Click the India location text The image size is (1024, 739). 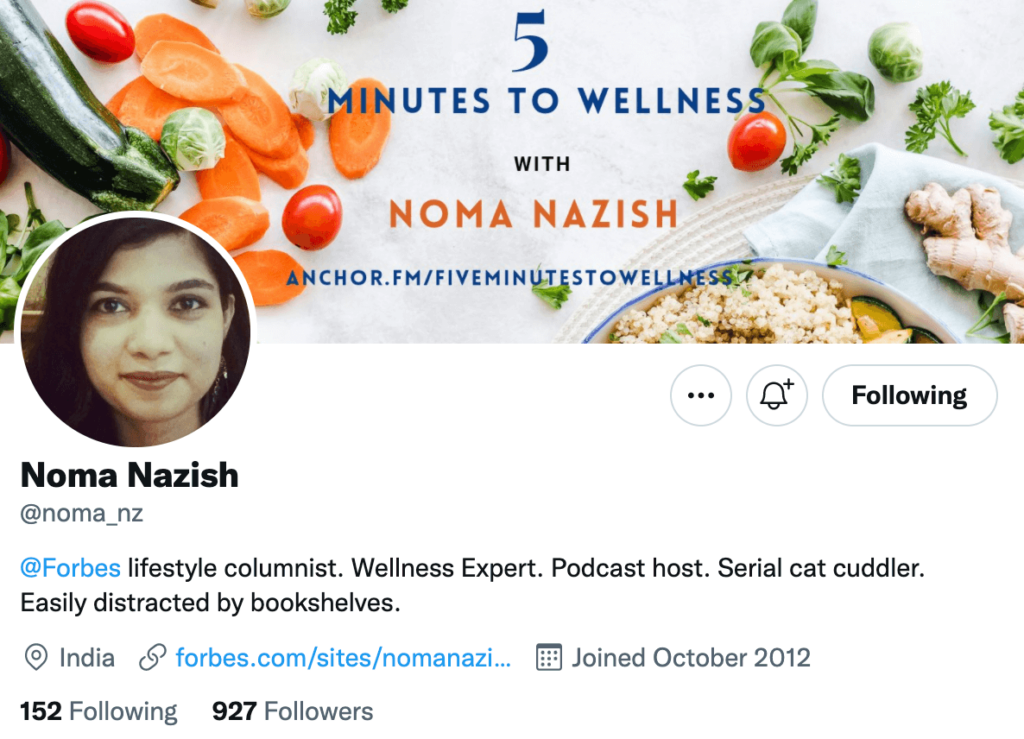(x=87, y=657)
